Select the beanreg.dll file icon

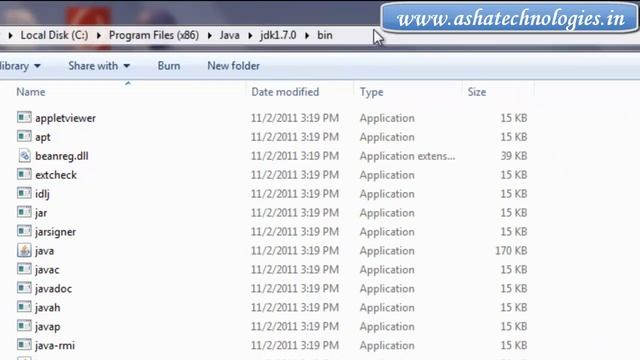pyautogui.click(x=24, y=156)
